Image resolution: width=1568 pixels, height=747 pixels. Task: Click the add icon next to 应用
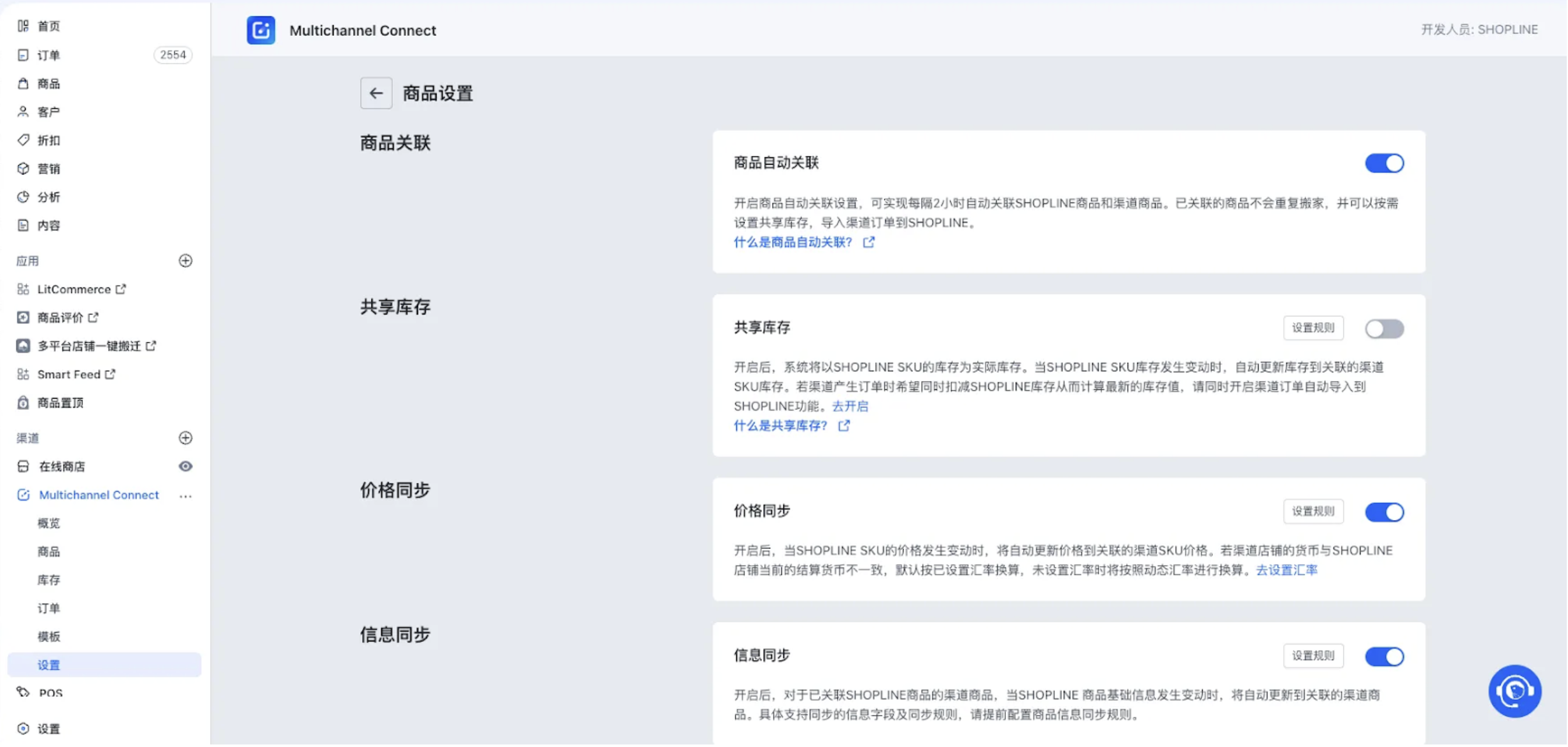click(185, 261)
